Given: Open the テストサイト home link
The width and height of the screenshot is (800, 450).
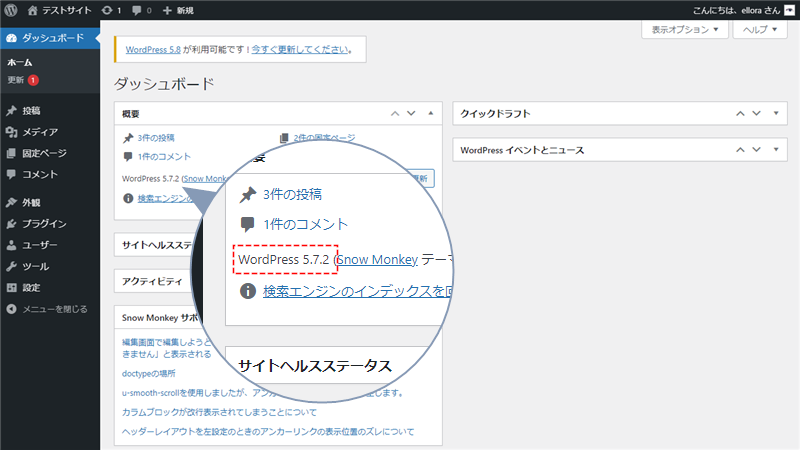Looking at the screenshot, I should click(x=60, y=10).
